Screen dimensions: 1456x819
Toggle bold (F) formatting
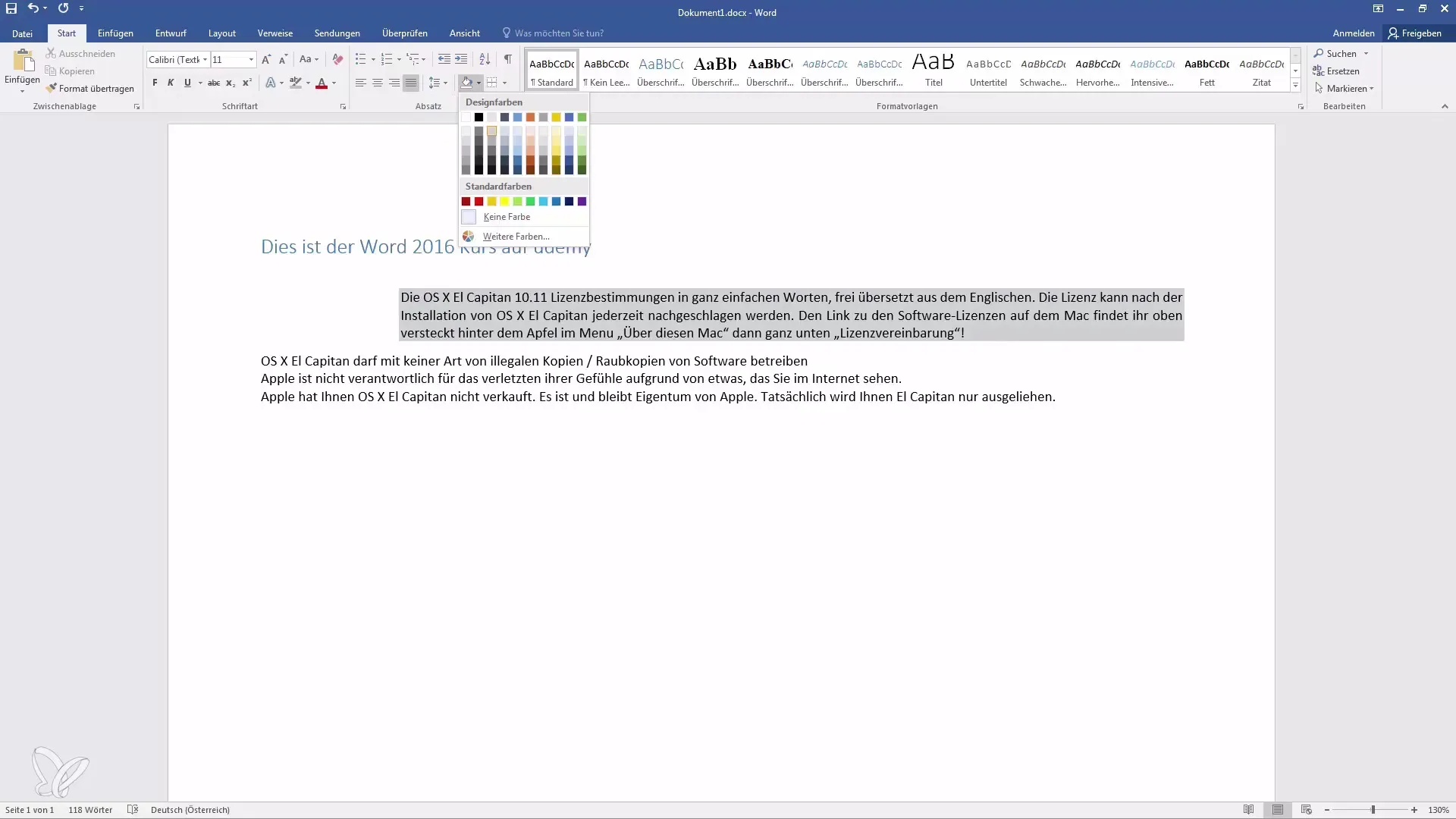[155, 83]
